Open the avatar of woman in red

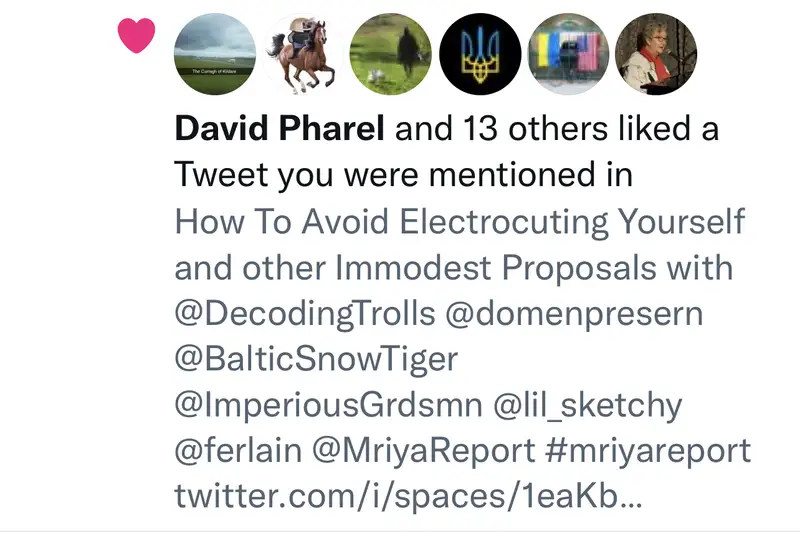click(656, 55)
